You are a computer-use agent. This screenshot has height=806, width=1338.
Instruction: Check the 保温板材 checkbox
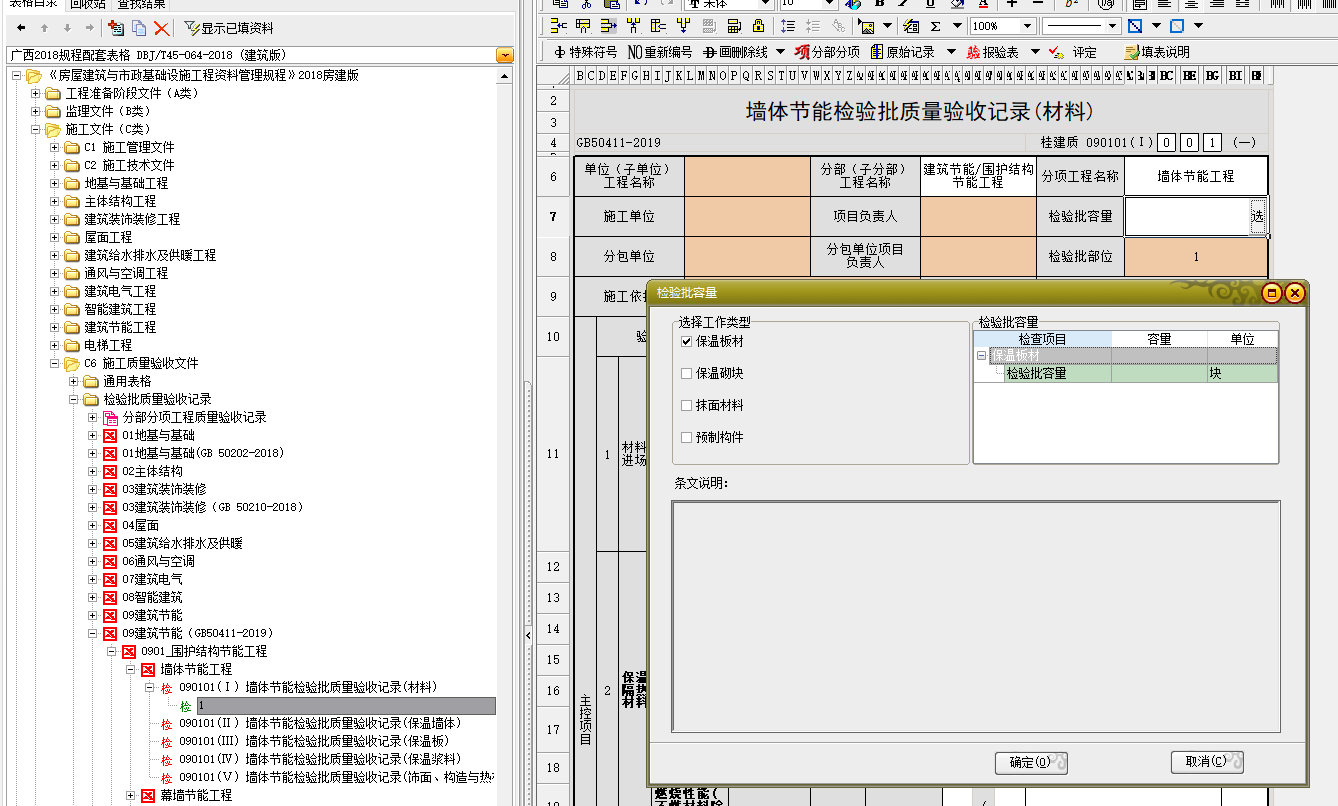tap(686, 341)
